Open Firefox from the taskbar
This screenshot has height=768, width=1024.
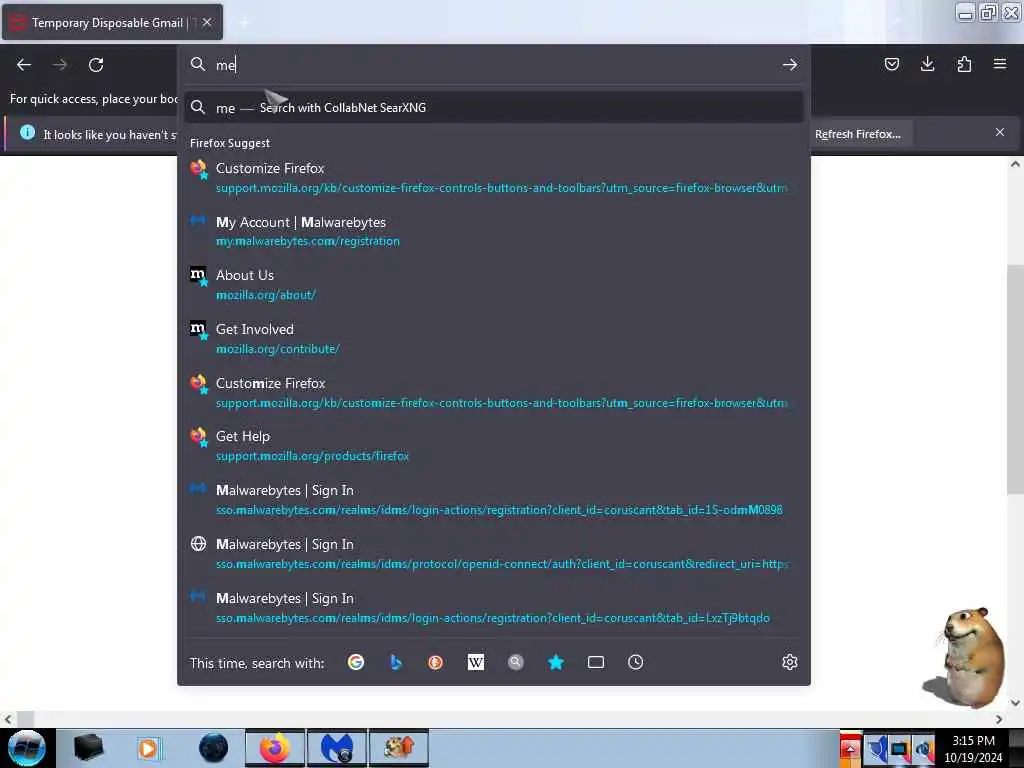click(x=275, y=748)
